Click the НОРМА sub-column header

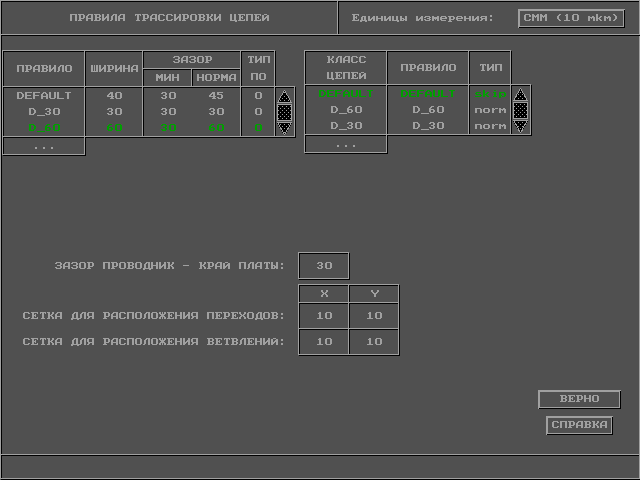[x=216, y=78]
